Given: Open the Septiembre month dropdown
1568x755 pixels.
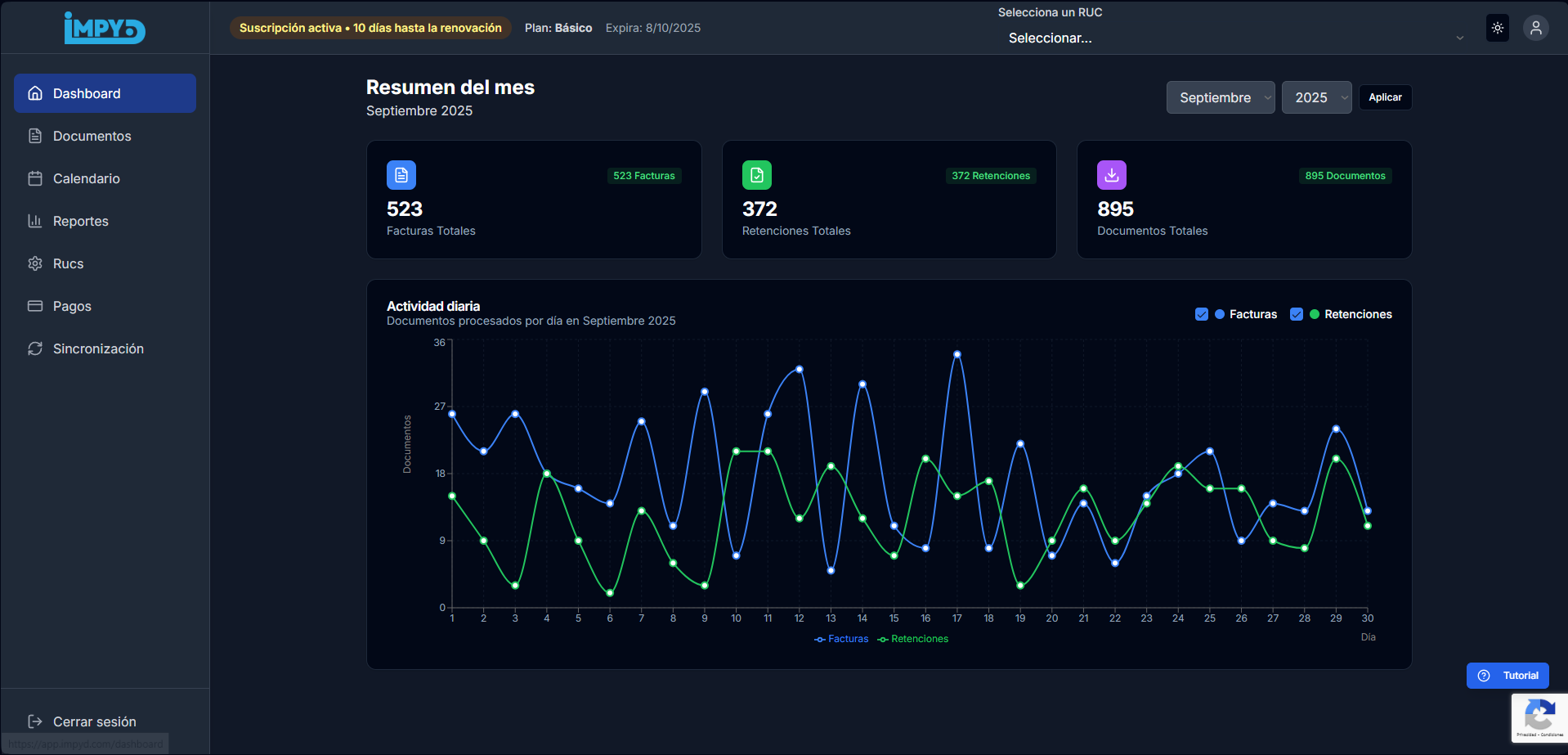Looking at the screenshot, I should coord(1220,97).
